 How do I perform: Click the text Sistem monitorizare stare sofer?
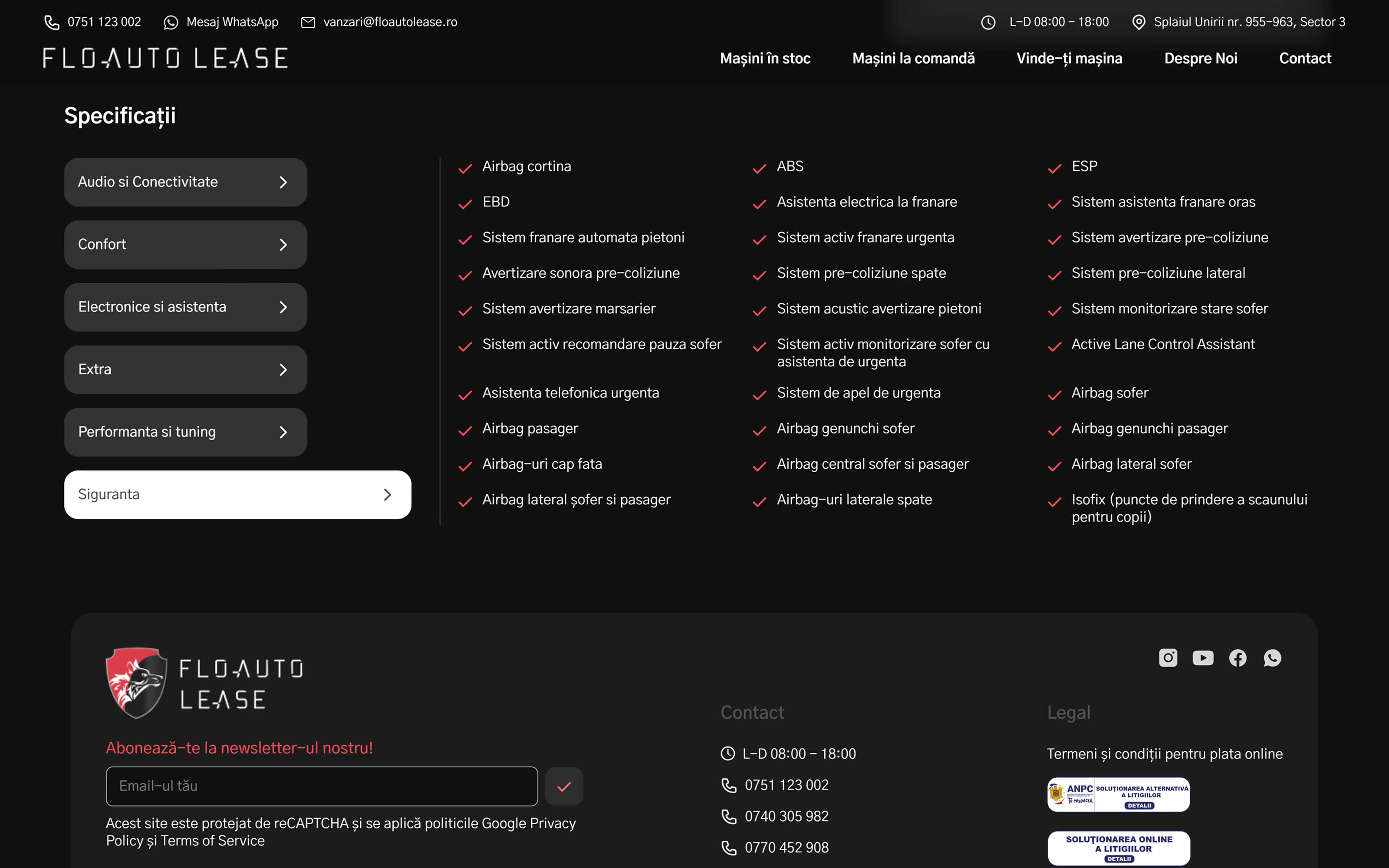[x=1170, y=309]
